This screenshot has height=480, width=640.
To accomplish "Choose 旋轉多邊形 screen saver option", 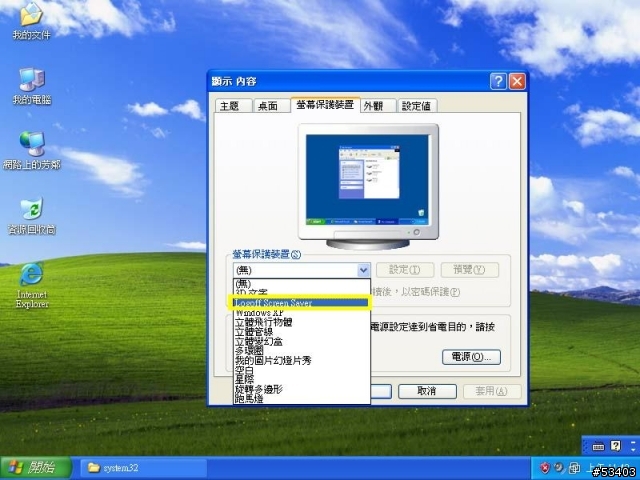I will [x=302, y=389].
